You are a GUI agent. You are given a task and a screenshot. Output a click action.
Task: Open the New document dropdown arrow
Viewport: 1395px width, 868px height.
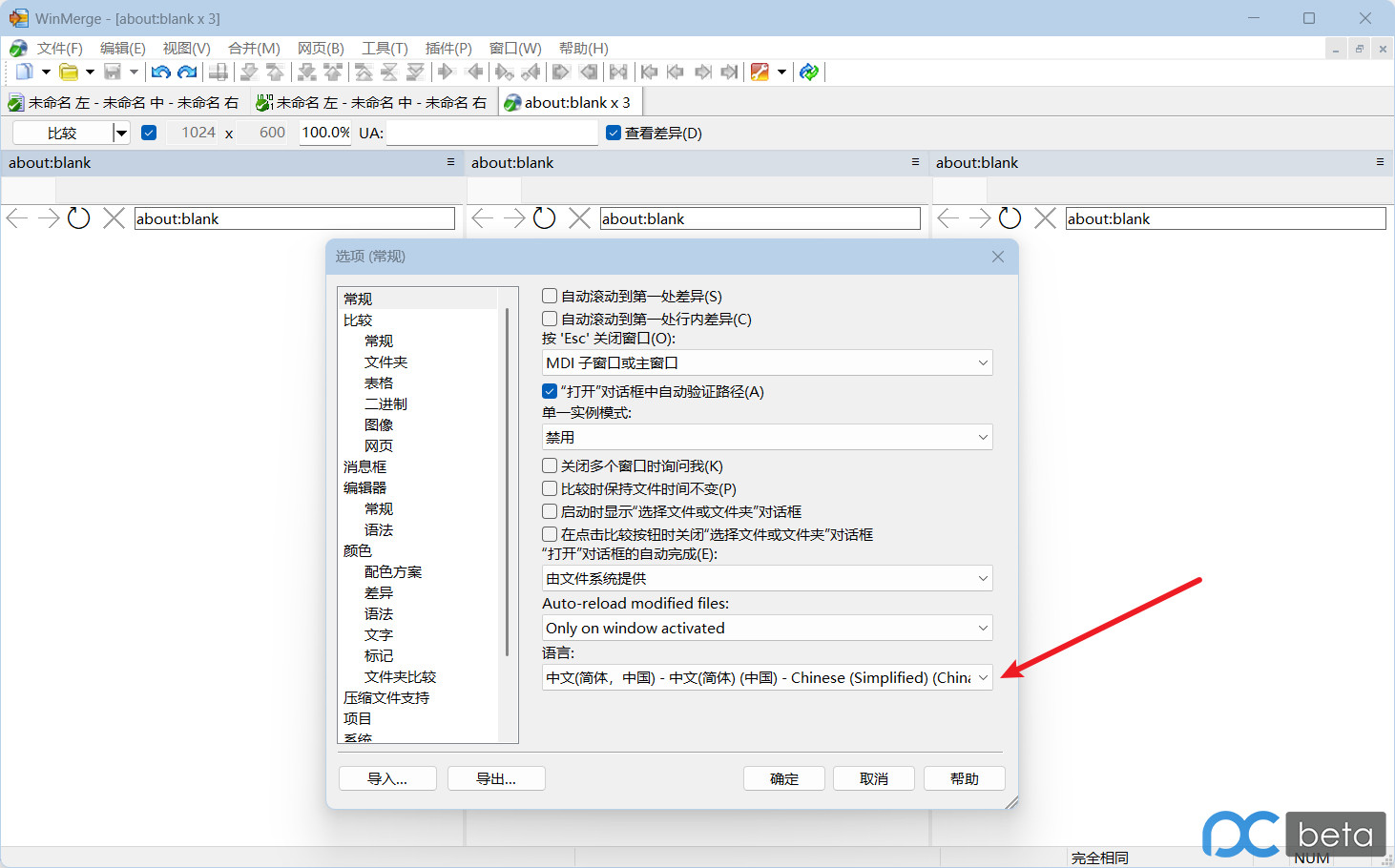[x=46, y=72]
